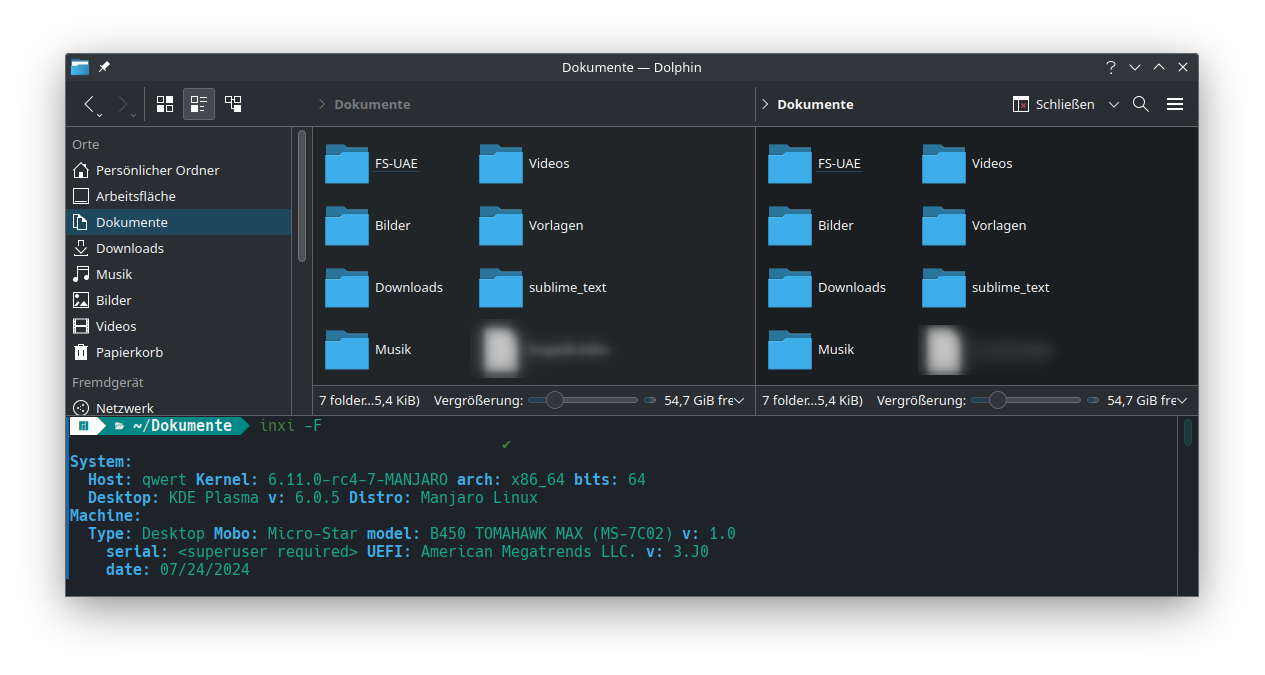The image size is (1265, 675).
Task: Click the terminal panel scrollbar
Action: coord(1188,432)
